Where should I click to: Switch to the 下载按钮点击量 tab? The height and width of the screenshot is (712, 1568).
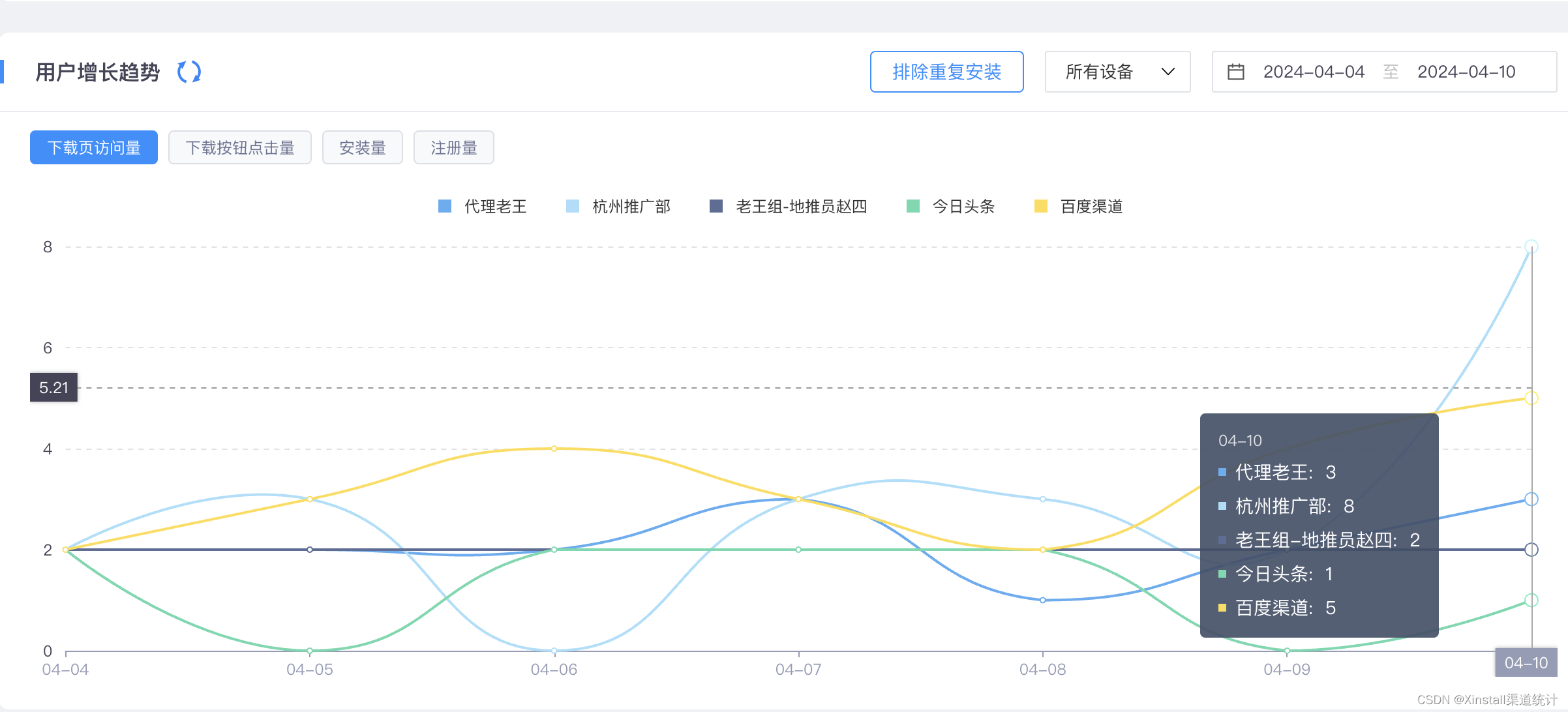click(240, 147)
